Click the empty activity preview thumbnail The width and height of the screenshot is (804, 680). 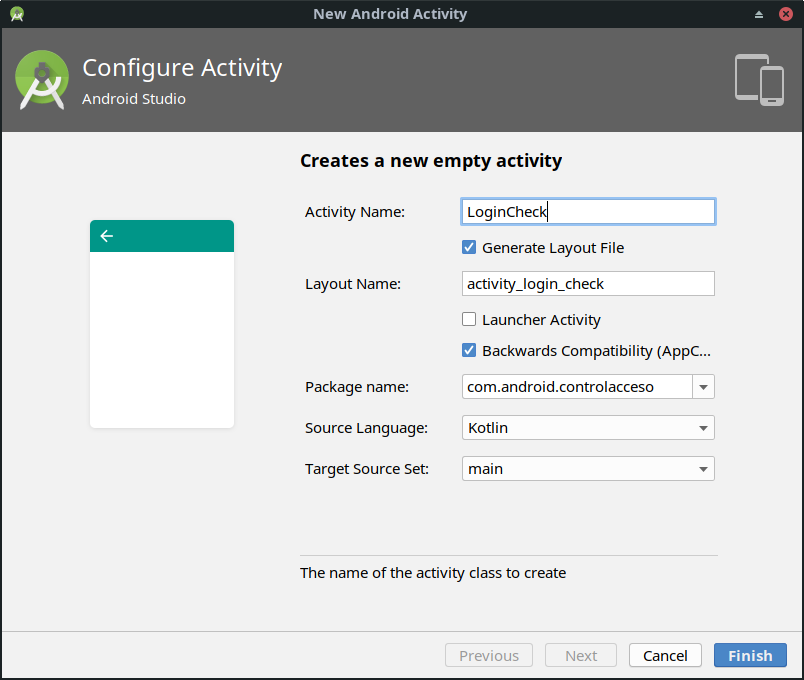pyautogui.click(x=162, y=338)
